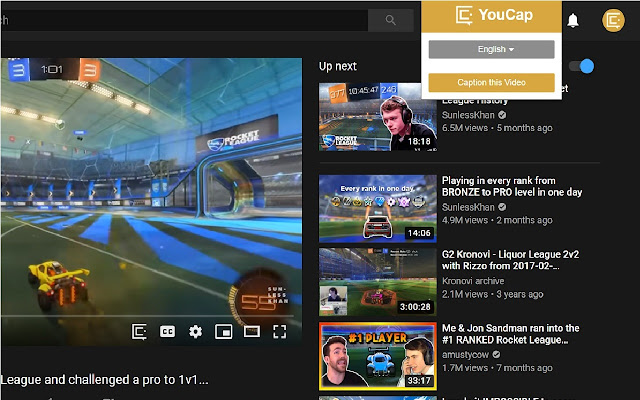Open Me & Jon Sandman video title
This screenshot has width=640, height=400.
pos(510,334)
